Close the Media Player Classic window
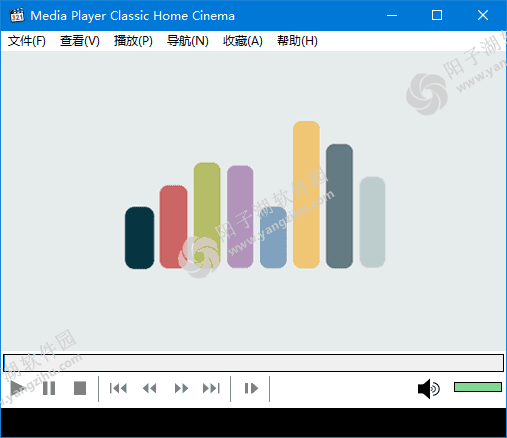 [483, 15]
